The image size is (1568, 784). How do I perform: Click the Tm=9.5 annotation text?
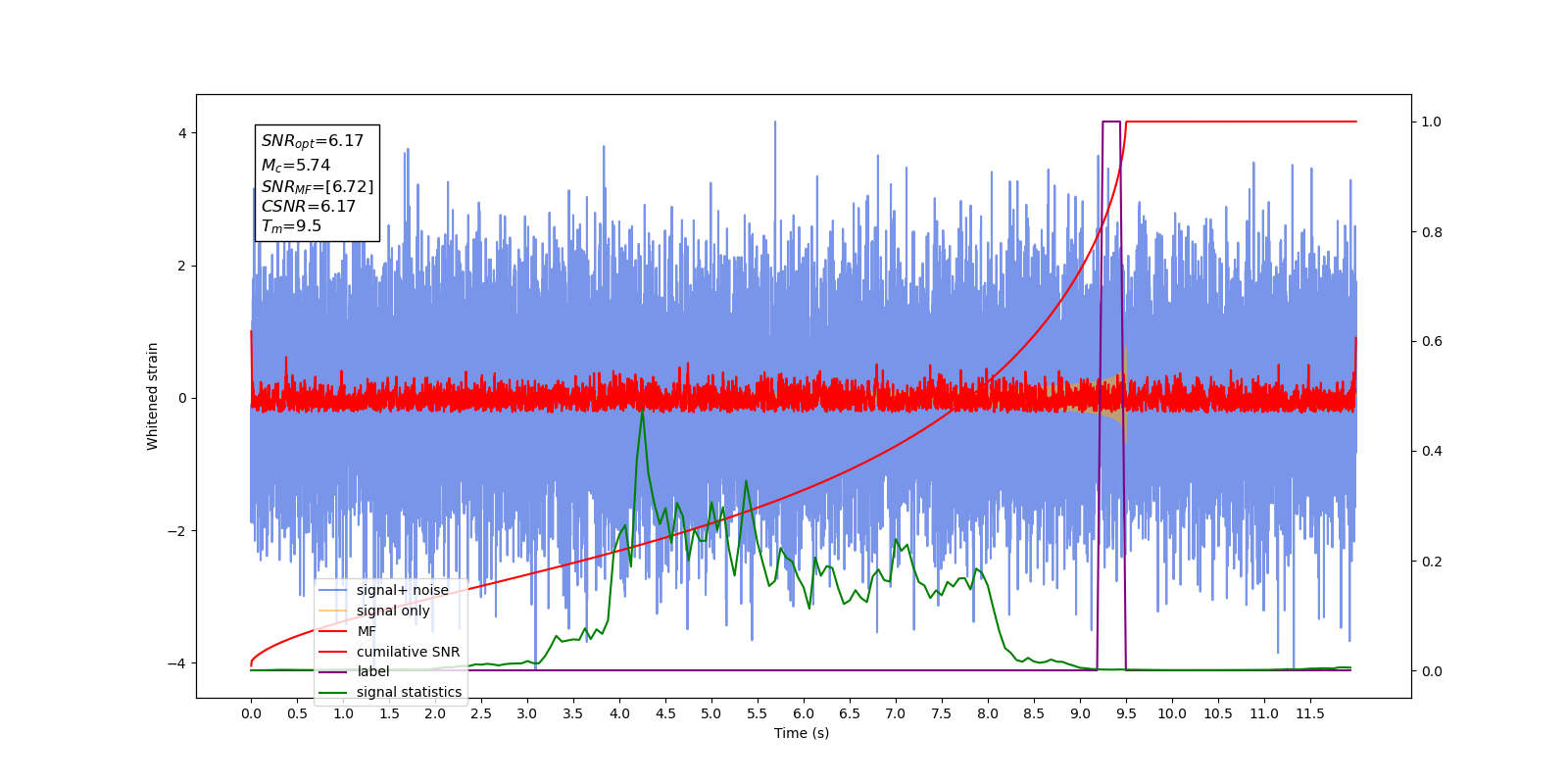[x=291, y=226]
